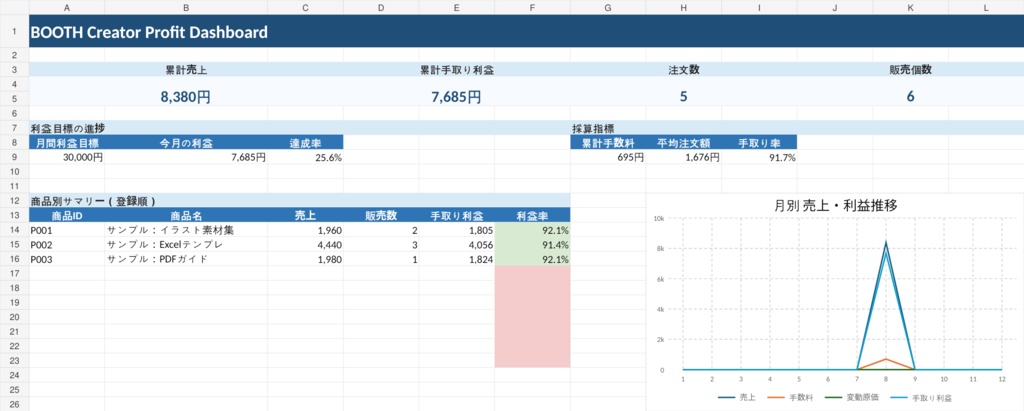Click column header E
This screenshot has height=411, width=1024.
456,7
